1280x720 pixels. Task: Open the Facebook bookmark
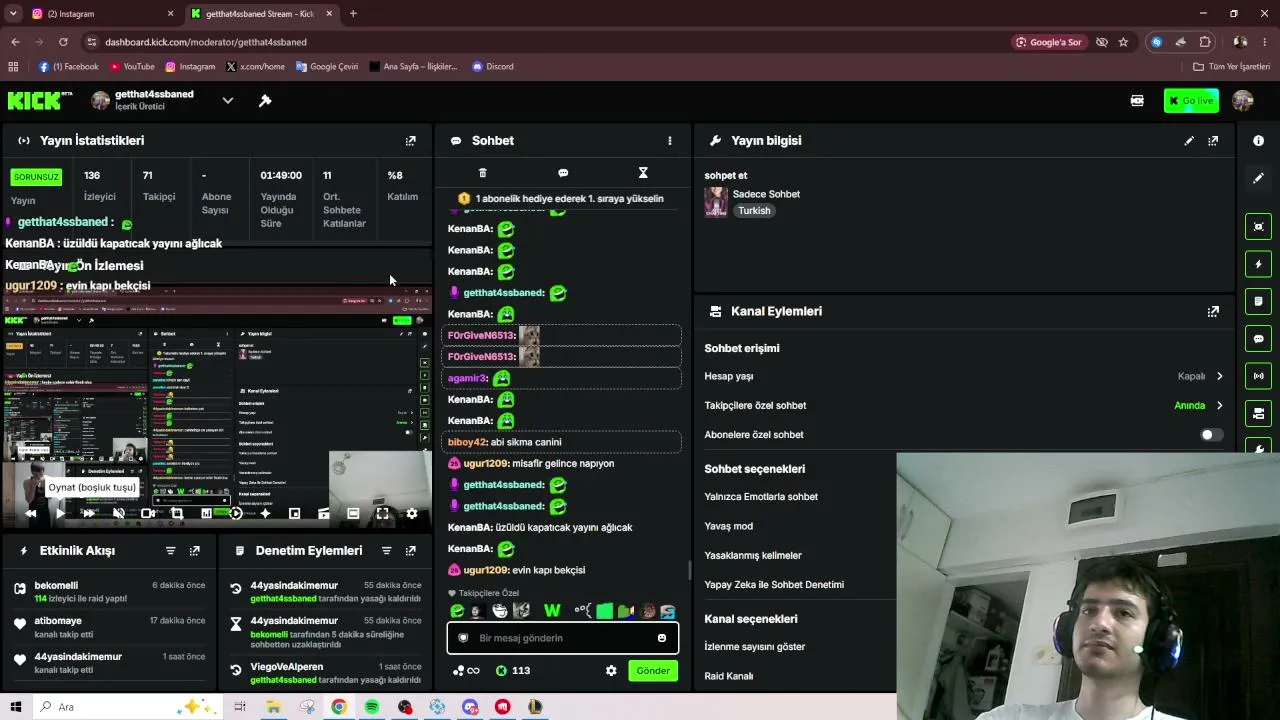point(69,67)
